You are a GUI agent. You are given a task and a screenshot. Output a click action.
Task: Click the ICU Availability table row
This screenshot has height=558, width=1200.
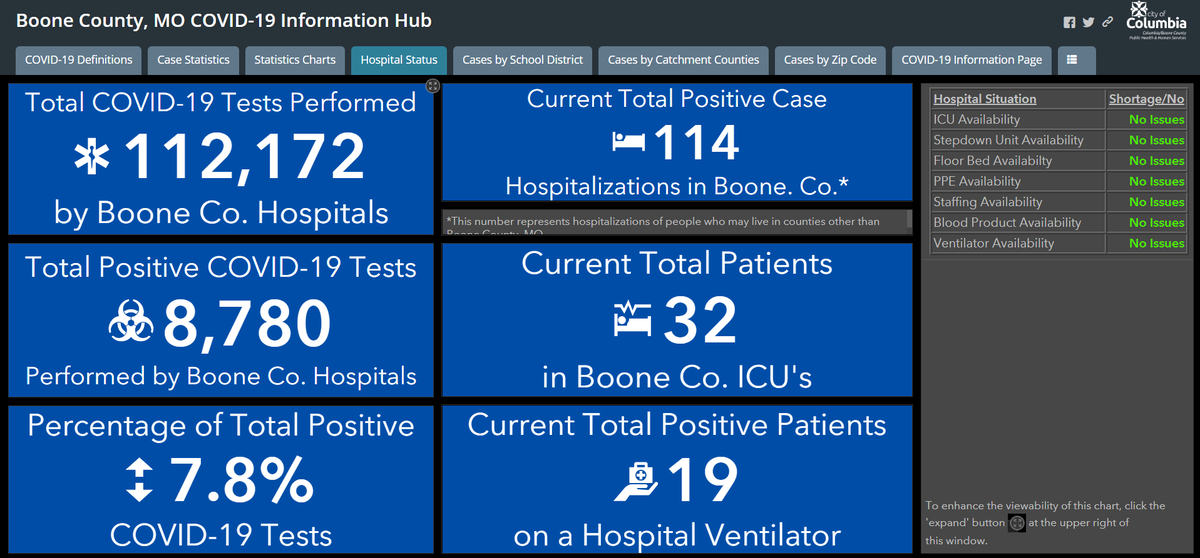(1018, 120)
